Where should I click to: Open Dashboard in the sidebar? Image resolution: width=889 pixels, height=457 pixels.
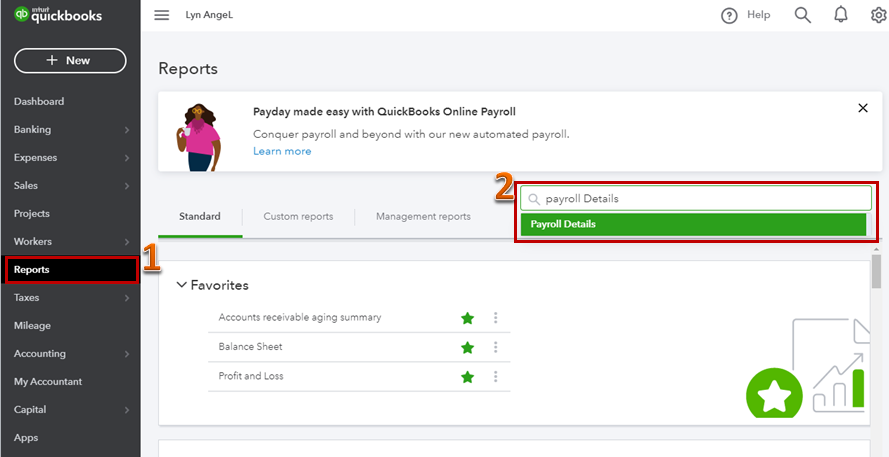coord(39,101)
